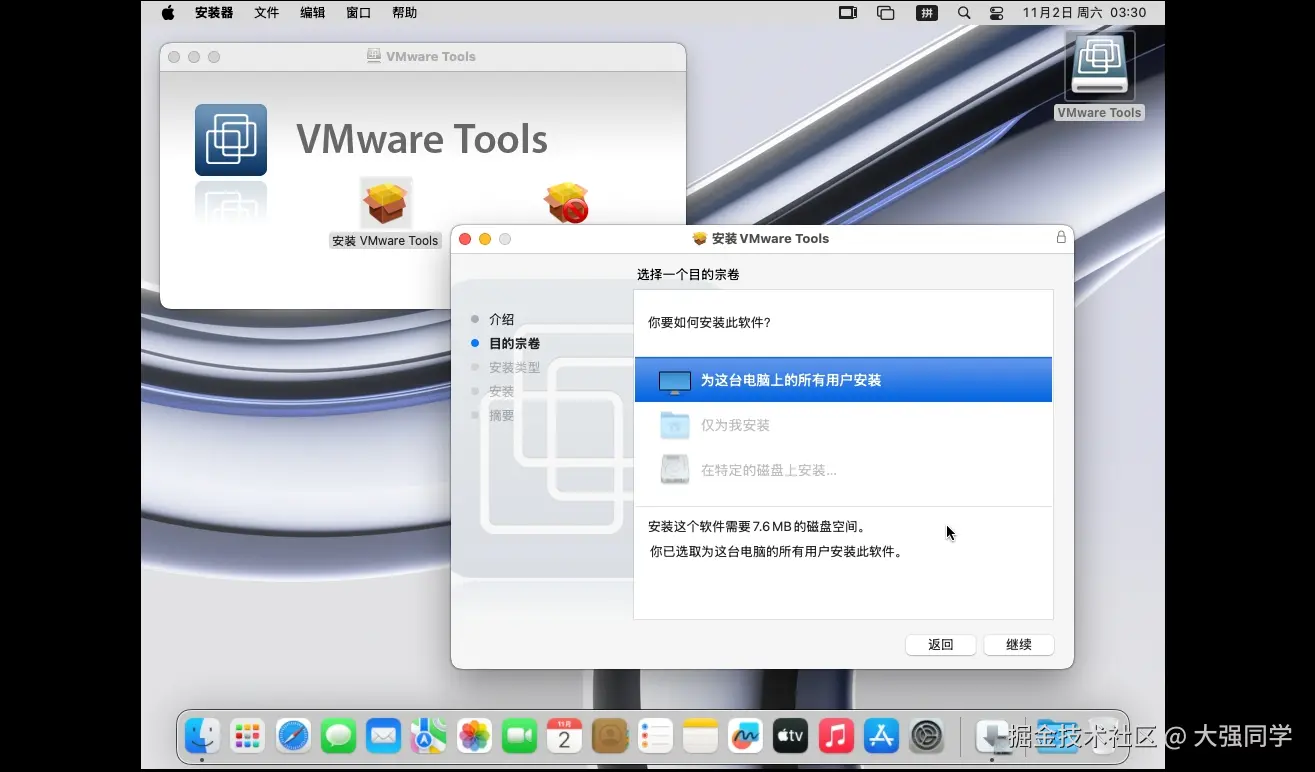Open the Apple menu

pyautogui.click(x=168, y=13)
